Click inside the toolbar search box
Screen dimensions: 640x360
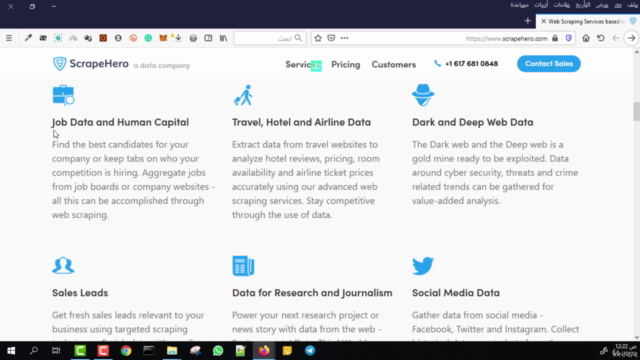coord(270,38)
